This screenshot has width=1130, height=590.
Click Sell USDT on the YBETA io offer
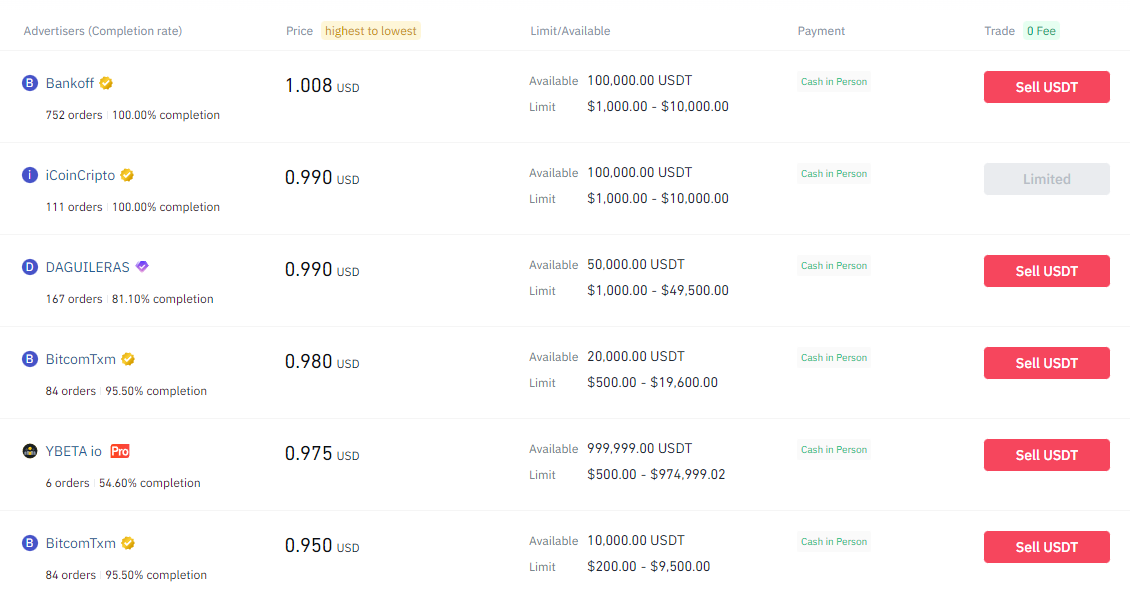coord(1046,455)
